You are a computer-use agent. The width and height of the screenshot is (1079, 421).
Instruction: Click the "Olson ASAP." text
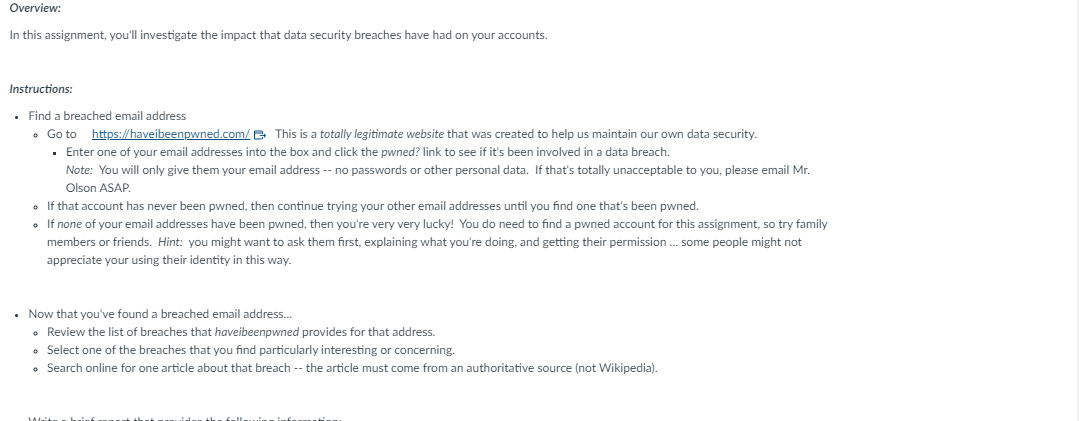(x=98, y=188)
